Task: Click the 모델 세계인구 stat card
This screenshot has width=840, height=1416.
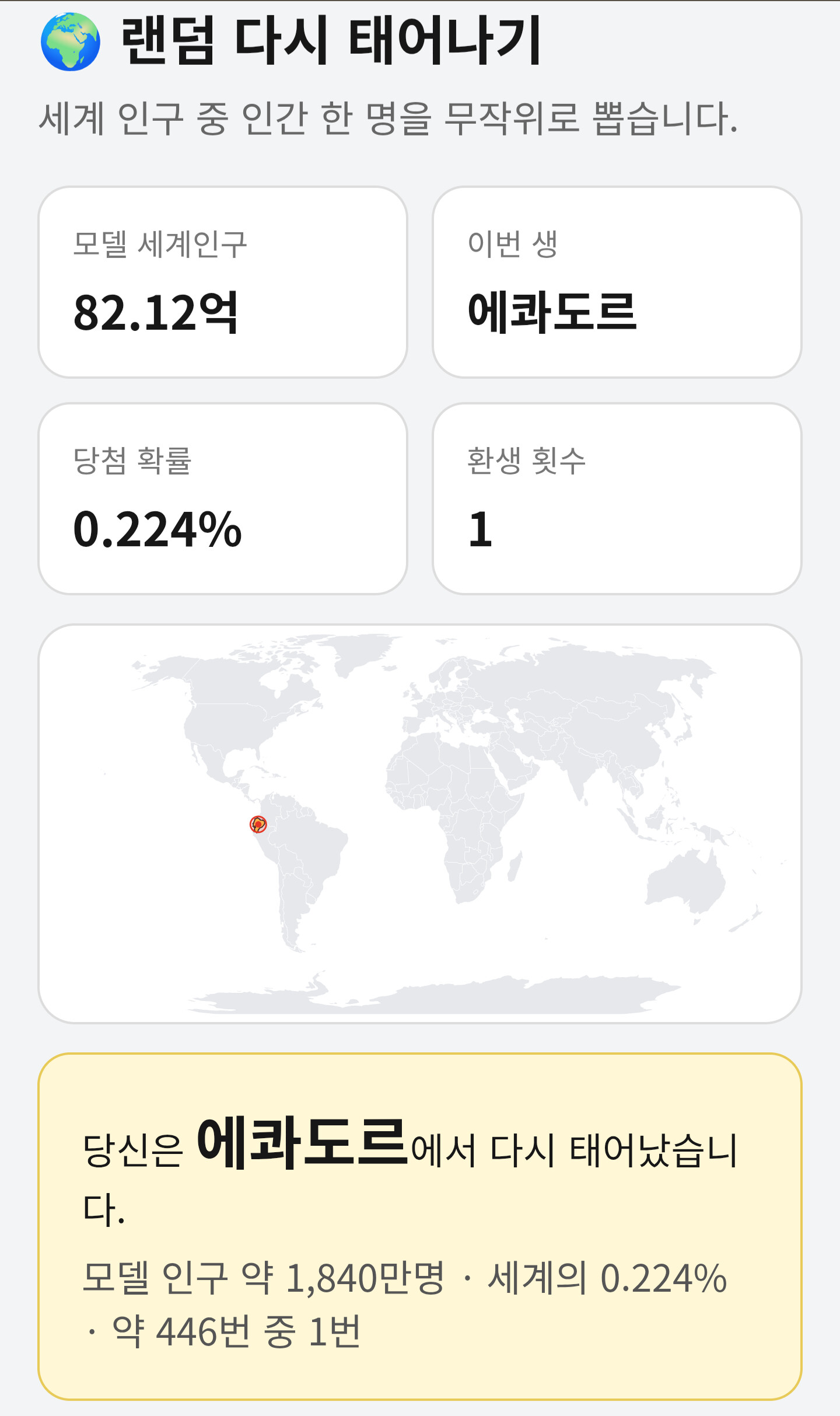Action: pos(223,282)
